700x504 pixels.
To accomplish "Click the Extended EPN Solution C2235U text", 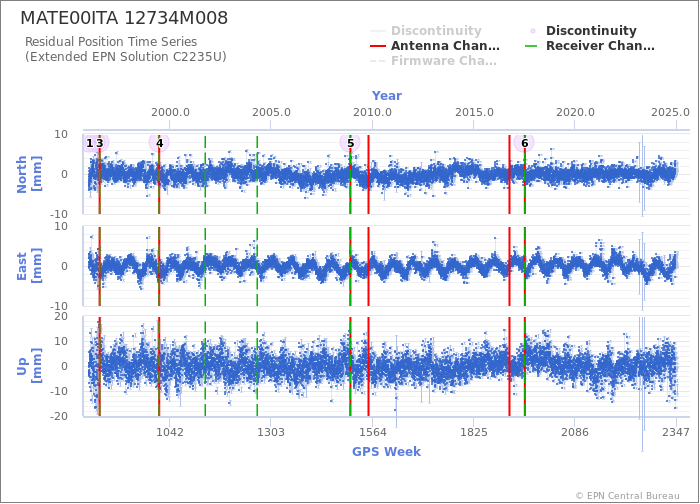I will [x=125, y=57].
